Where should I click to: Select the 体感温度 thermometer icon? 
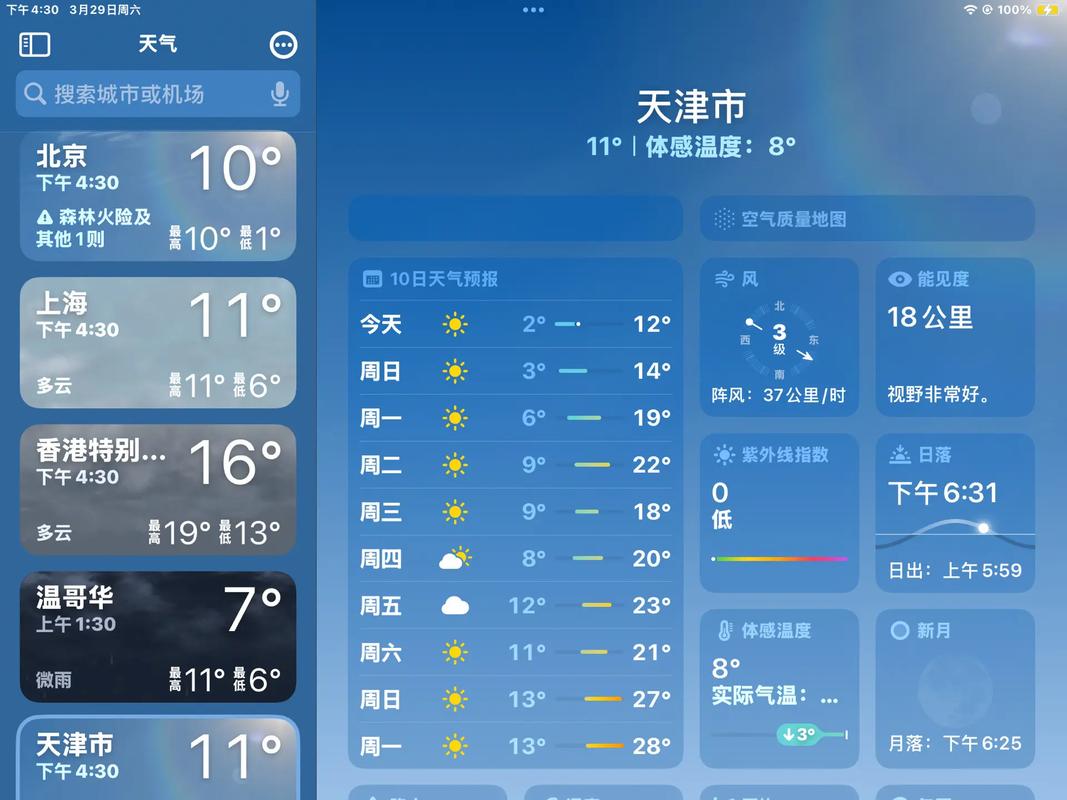pos(724,630)
